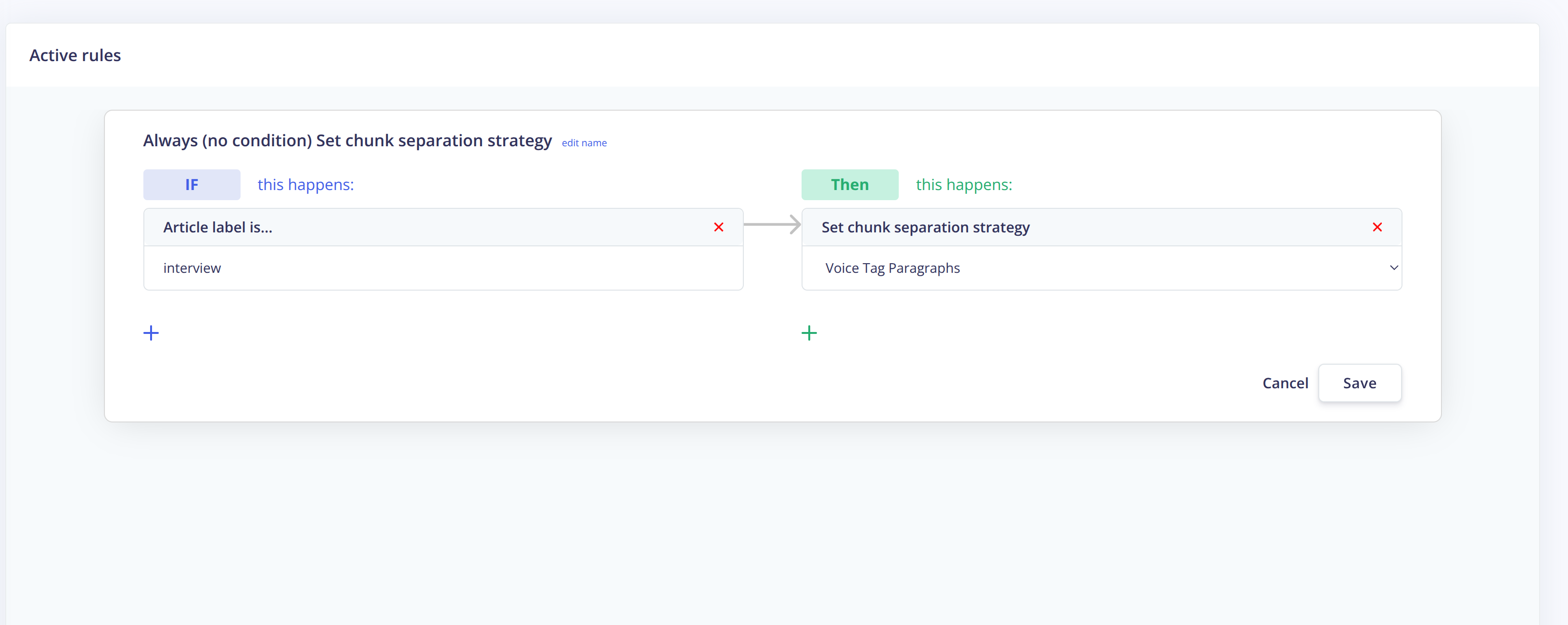Click the dropdown chevron for chunk strategy
Image resolution: width=1568 pixels, height=625 pixels.
(x=1393, y=268)
